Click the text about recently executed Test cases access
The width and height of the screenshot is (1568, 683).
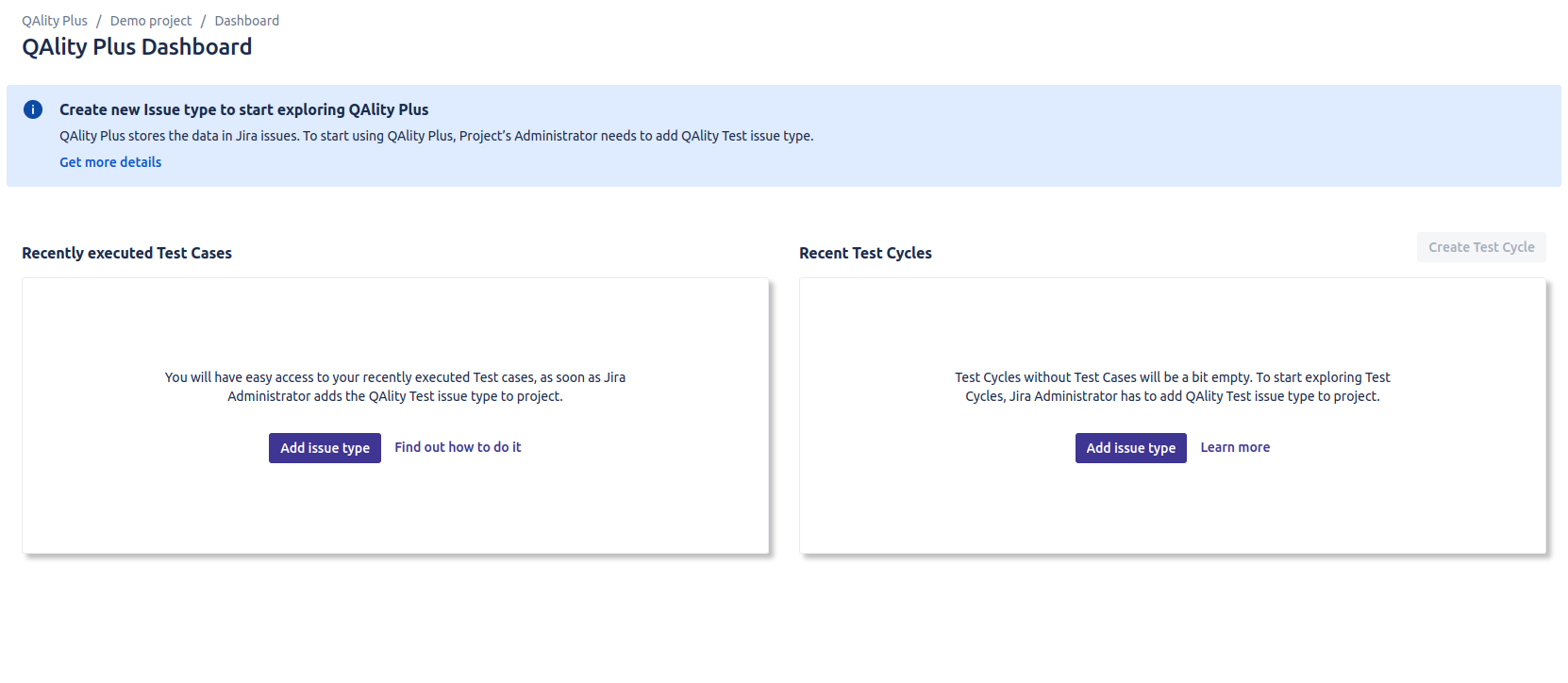(395, 387)
